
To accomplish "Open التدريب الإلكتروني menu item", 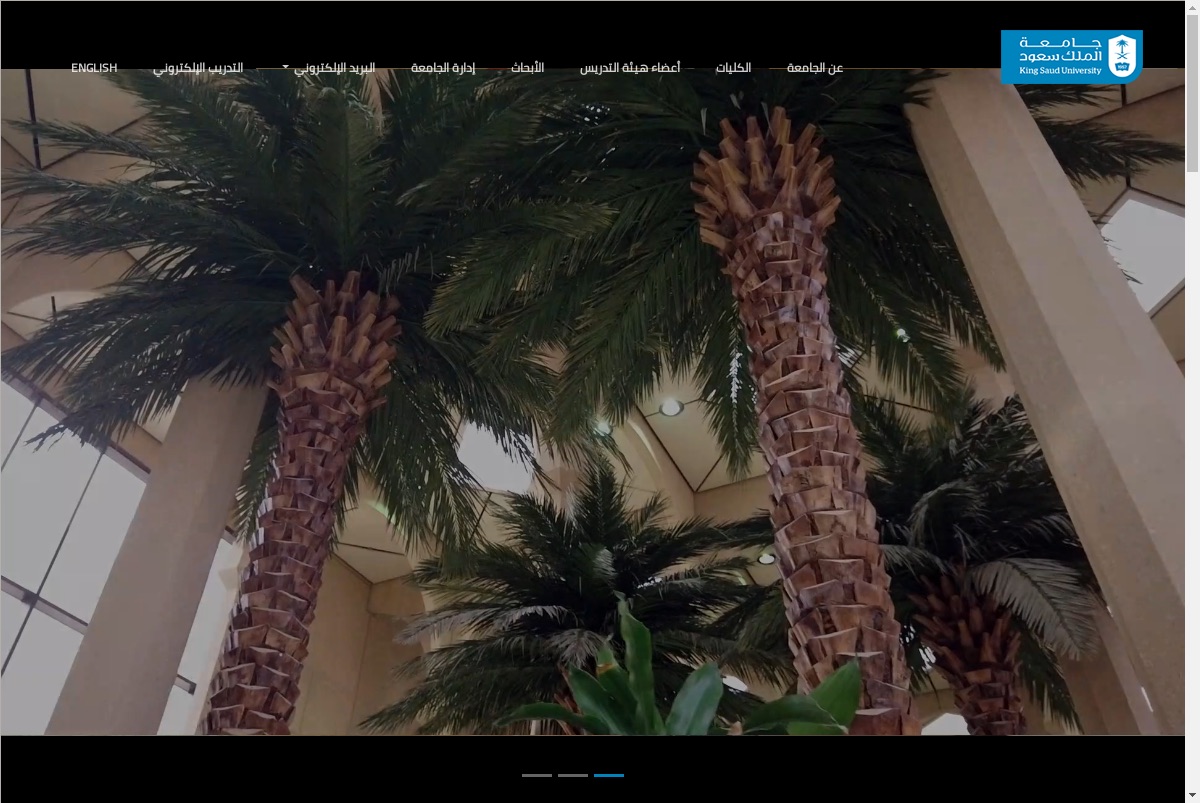I will coord(198,68).
